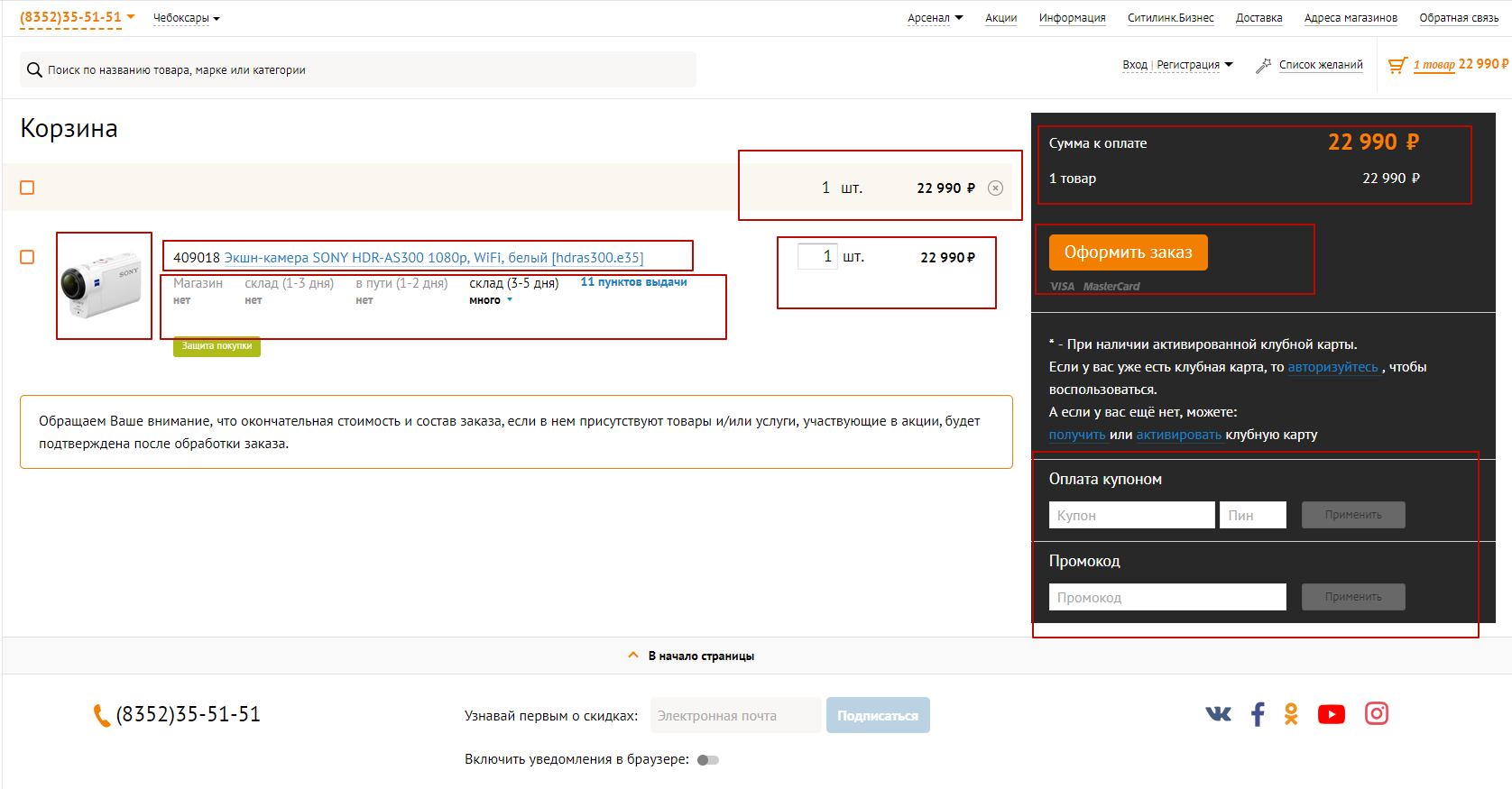
Task: Open the Odnoklassniki social page
Action: click(1292, 714)
